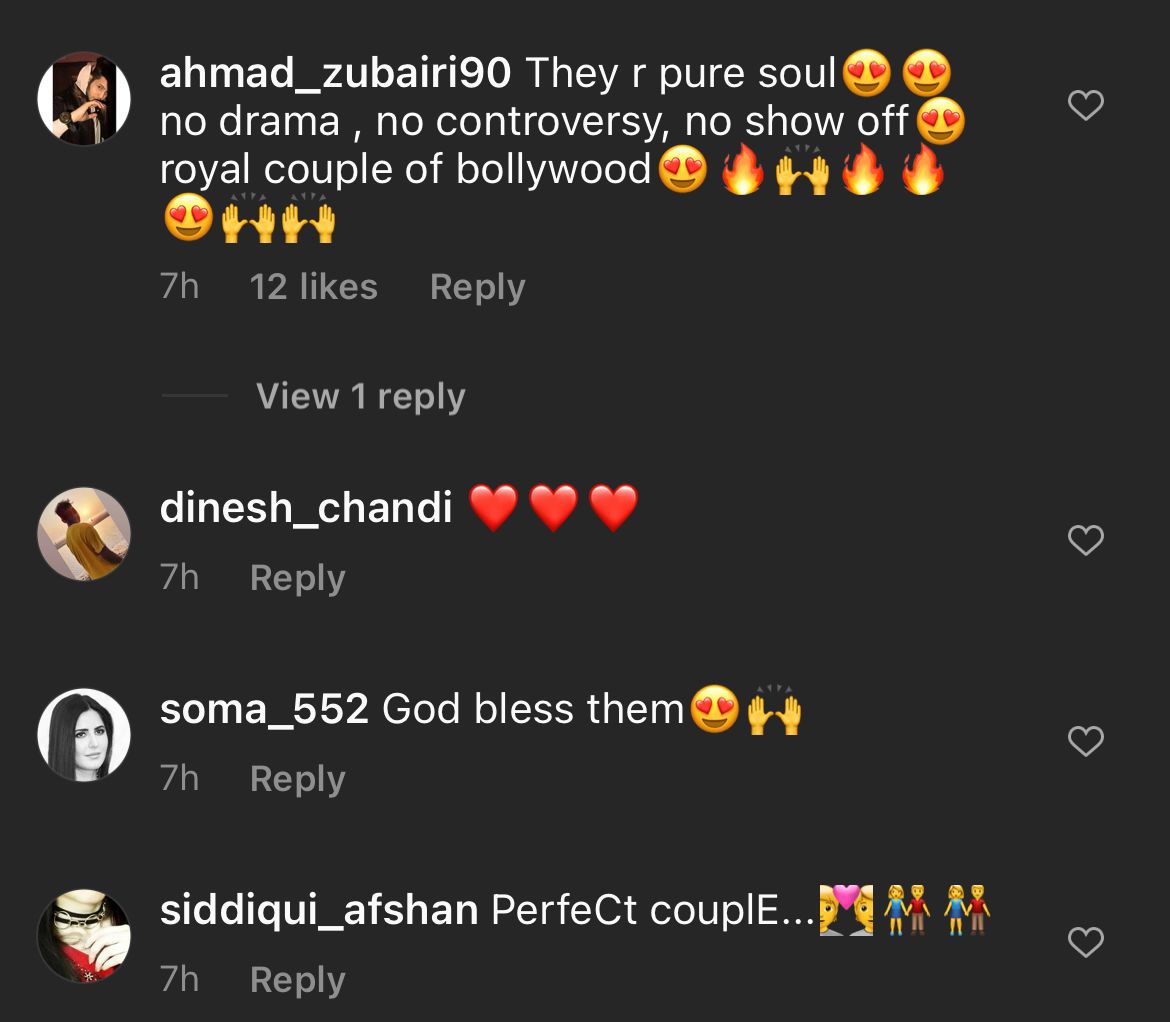Reply to siddiqui_afshan's Perfect couple comment

(x=298, y=979)
